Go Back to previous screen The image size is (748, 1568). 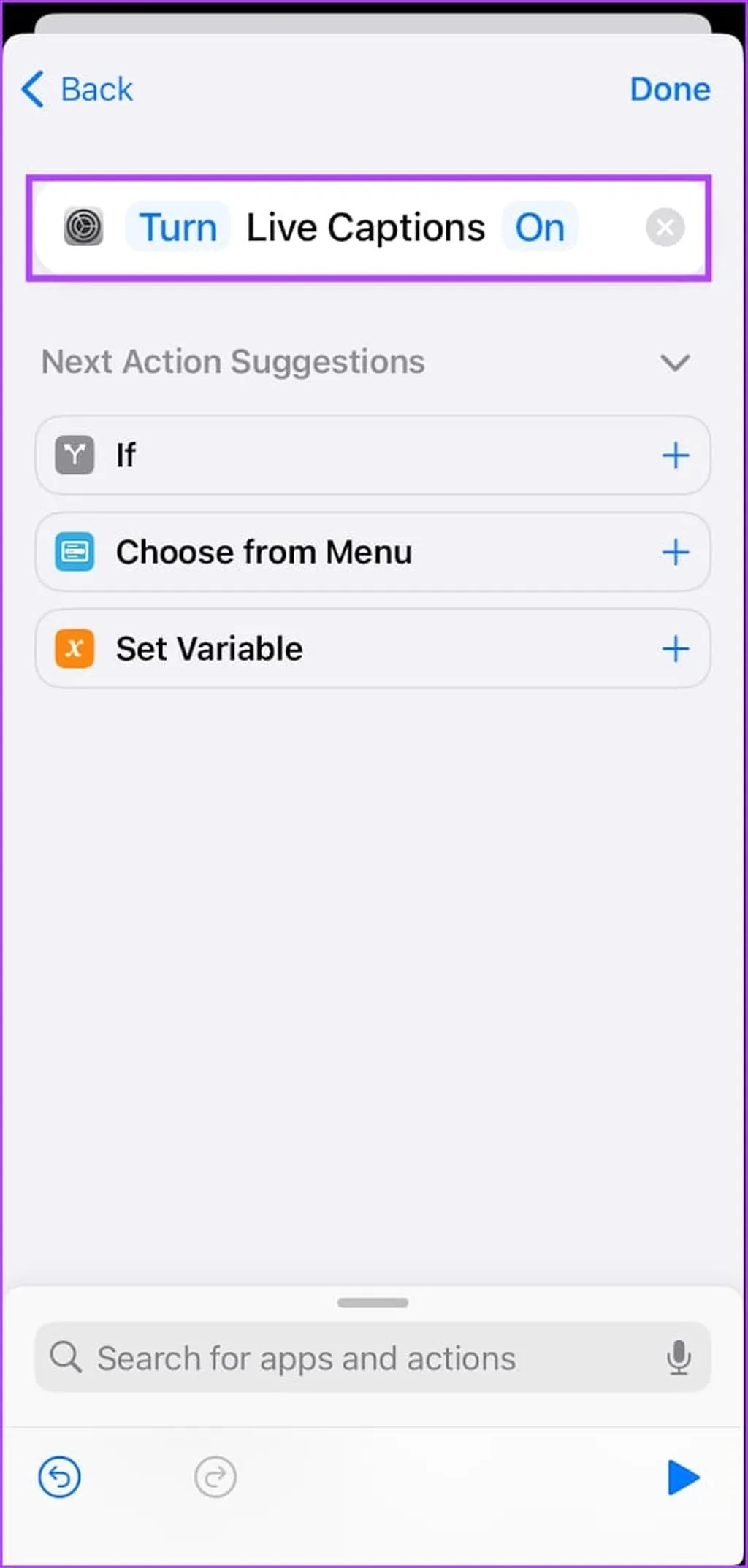96,89
